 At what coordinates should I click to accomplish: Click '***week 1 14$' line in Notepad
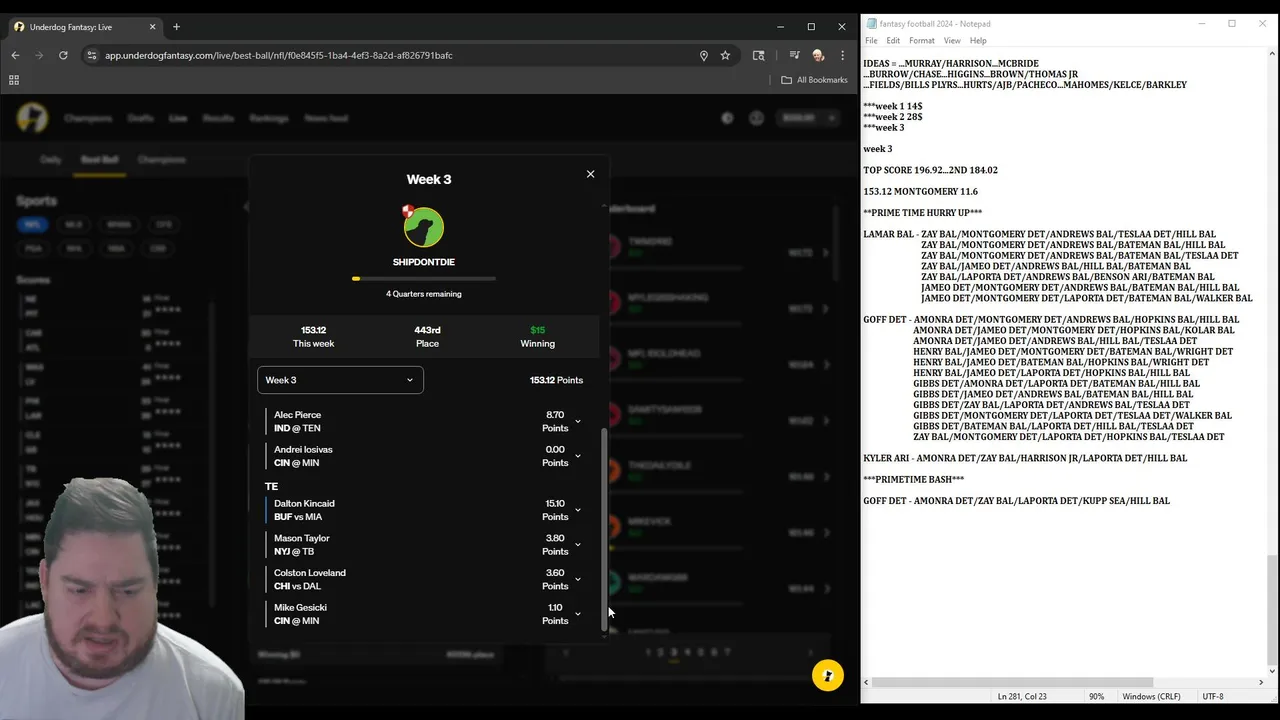[893, 106]
